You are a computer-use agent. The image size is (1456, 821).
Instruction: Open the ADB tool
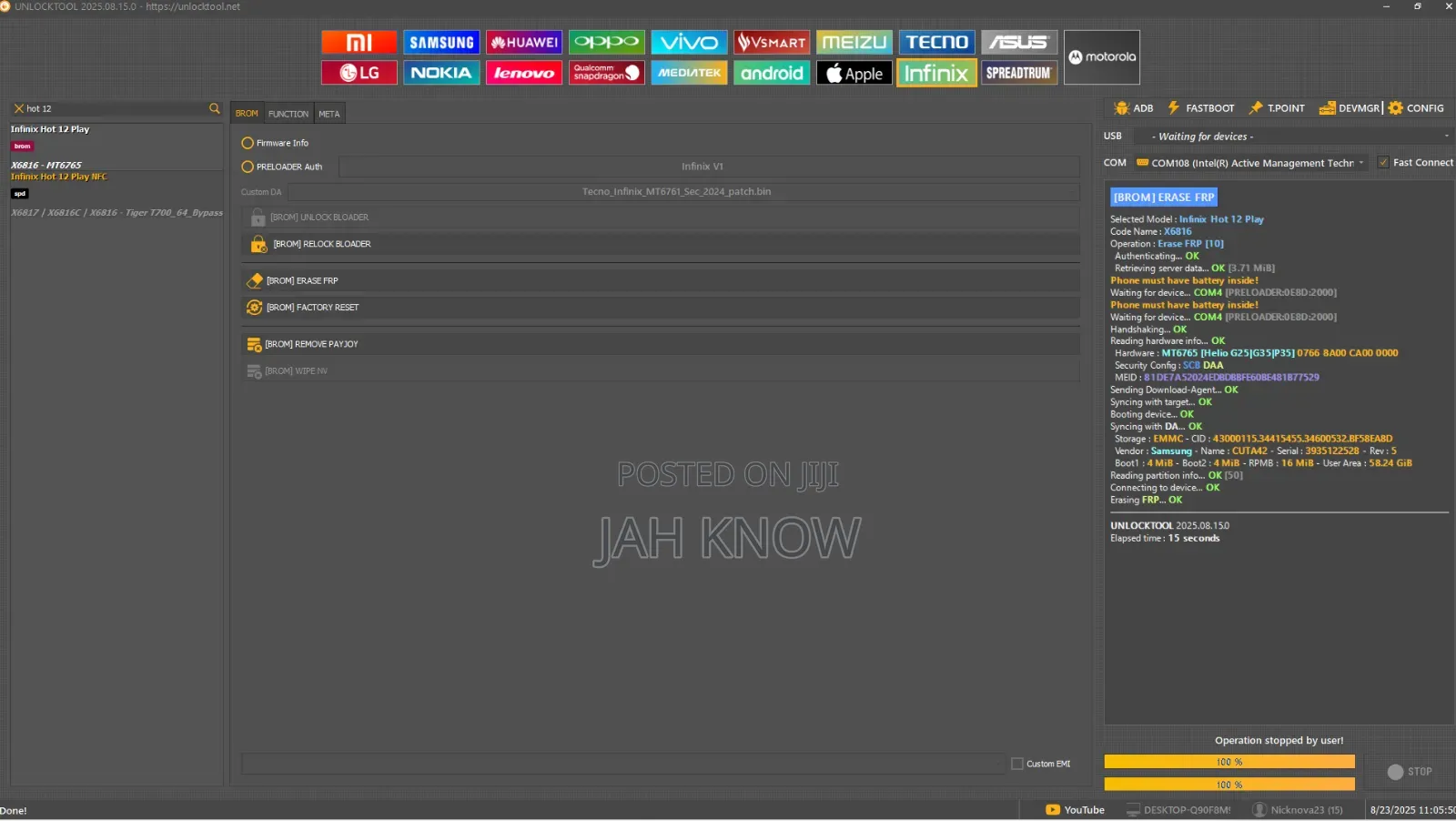click(x=1134, y=108)
